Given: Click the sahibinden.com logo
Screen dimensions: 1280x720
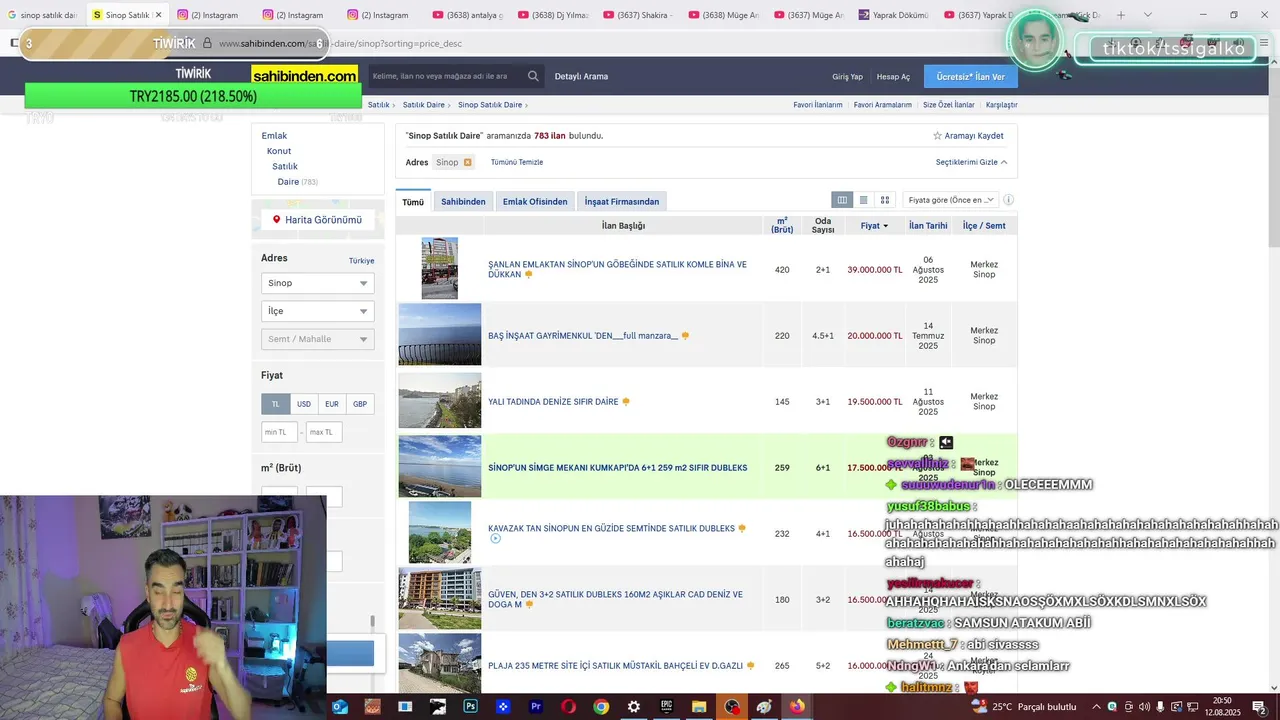Looking at the screenshot, I should click(305, 76).
